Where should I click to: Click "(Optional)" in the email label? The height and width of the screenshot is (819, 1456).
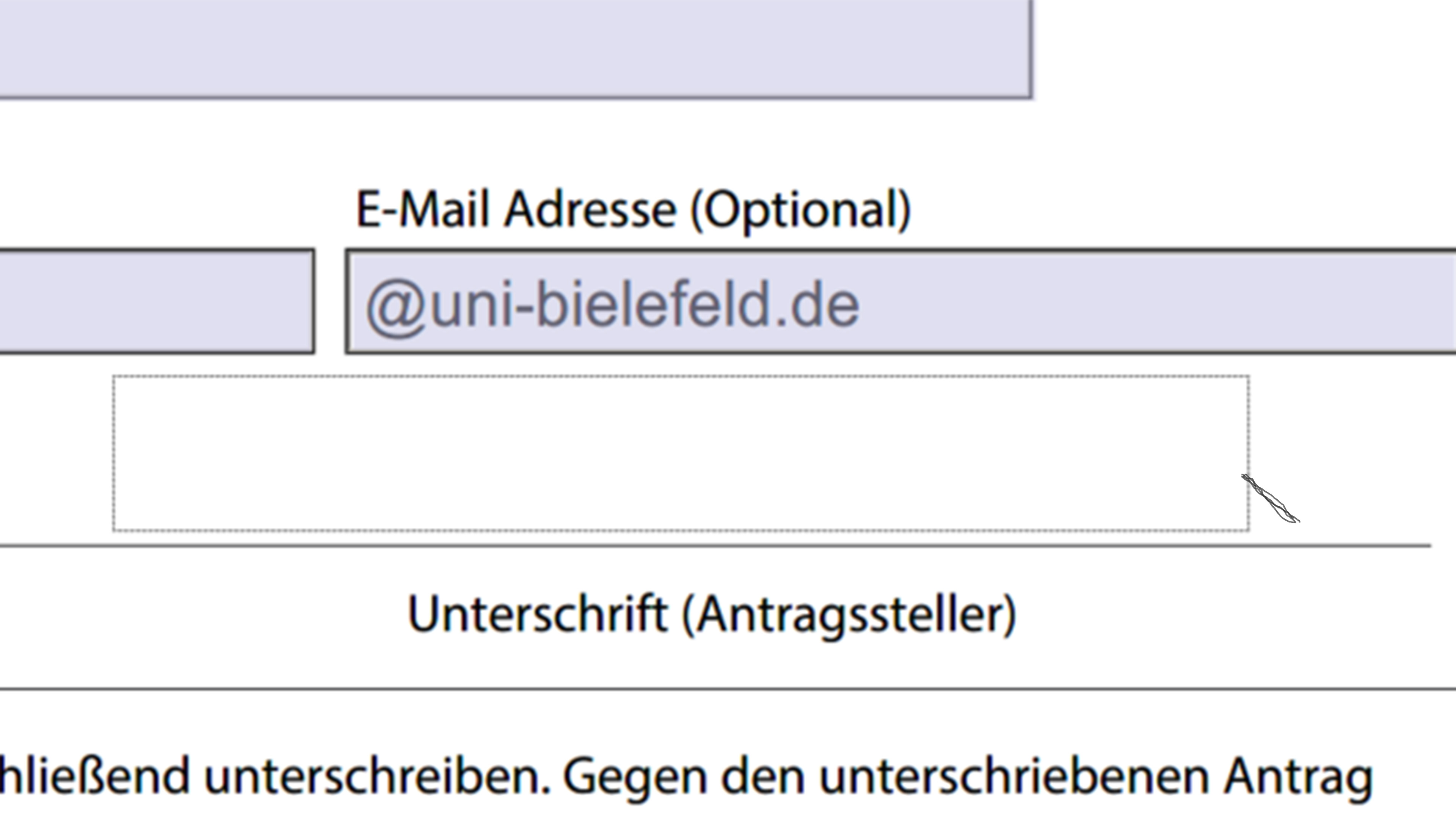click(800, 210)
